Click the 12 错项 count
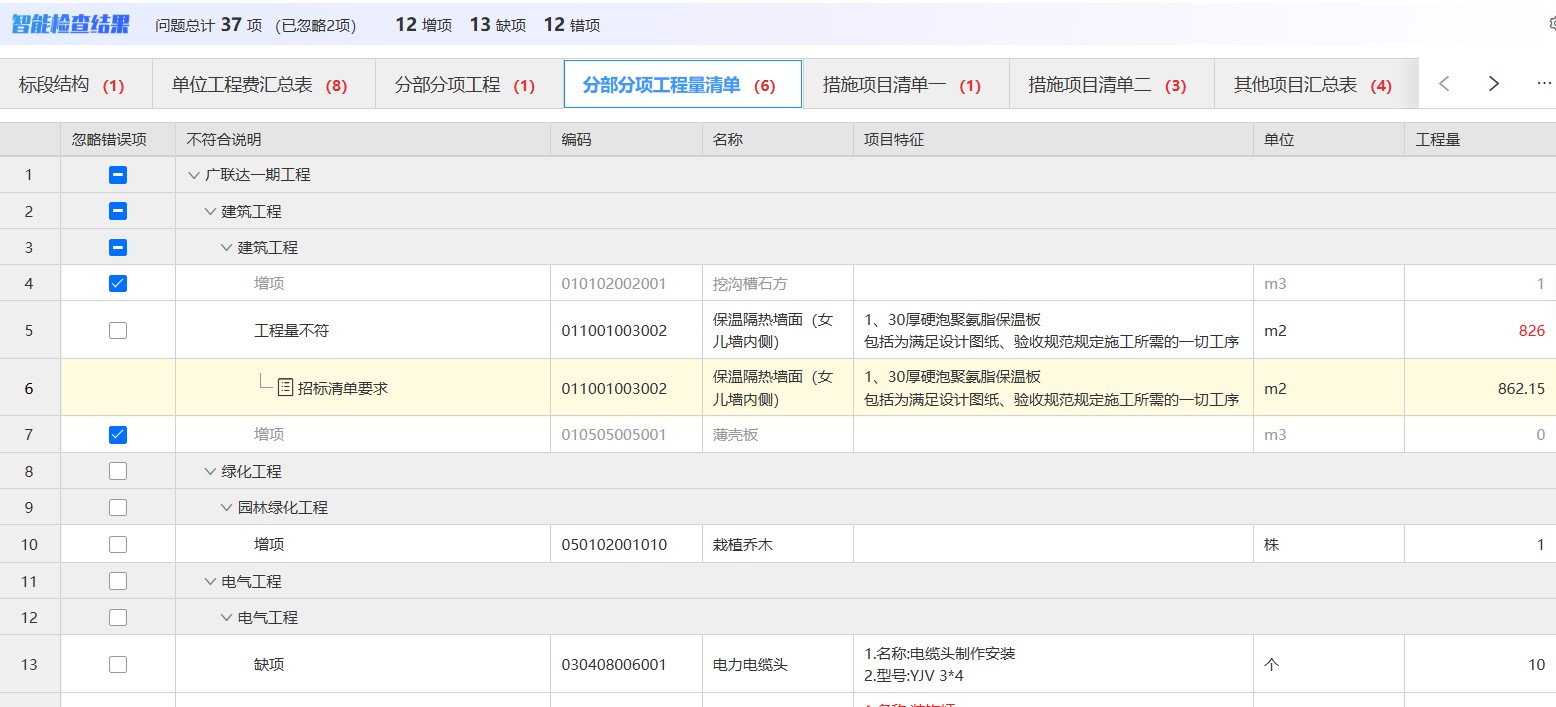 pyautogui.click(x=572, y=25)
